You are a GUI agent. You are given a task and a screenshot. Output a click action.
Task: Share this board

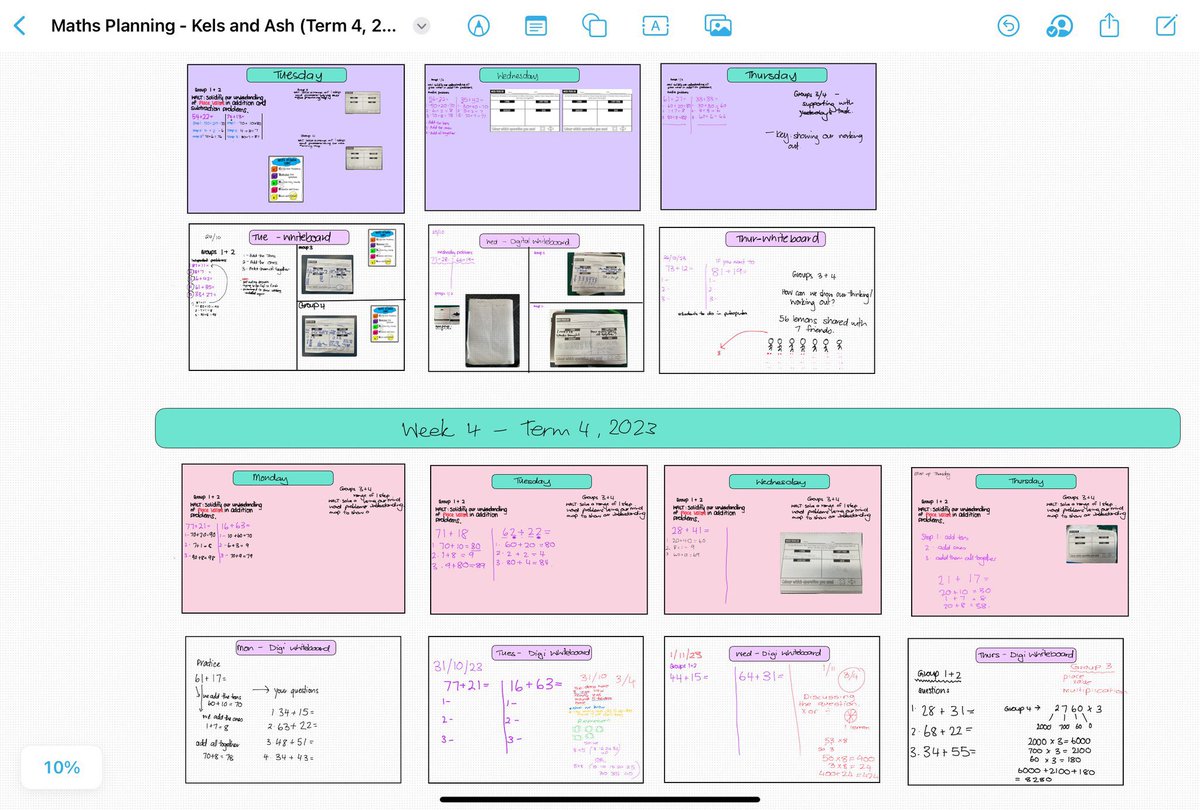(1109, 26)
